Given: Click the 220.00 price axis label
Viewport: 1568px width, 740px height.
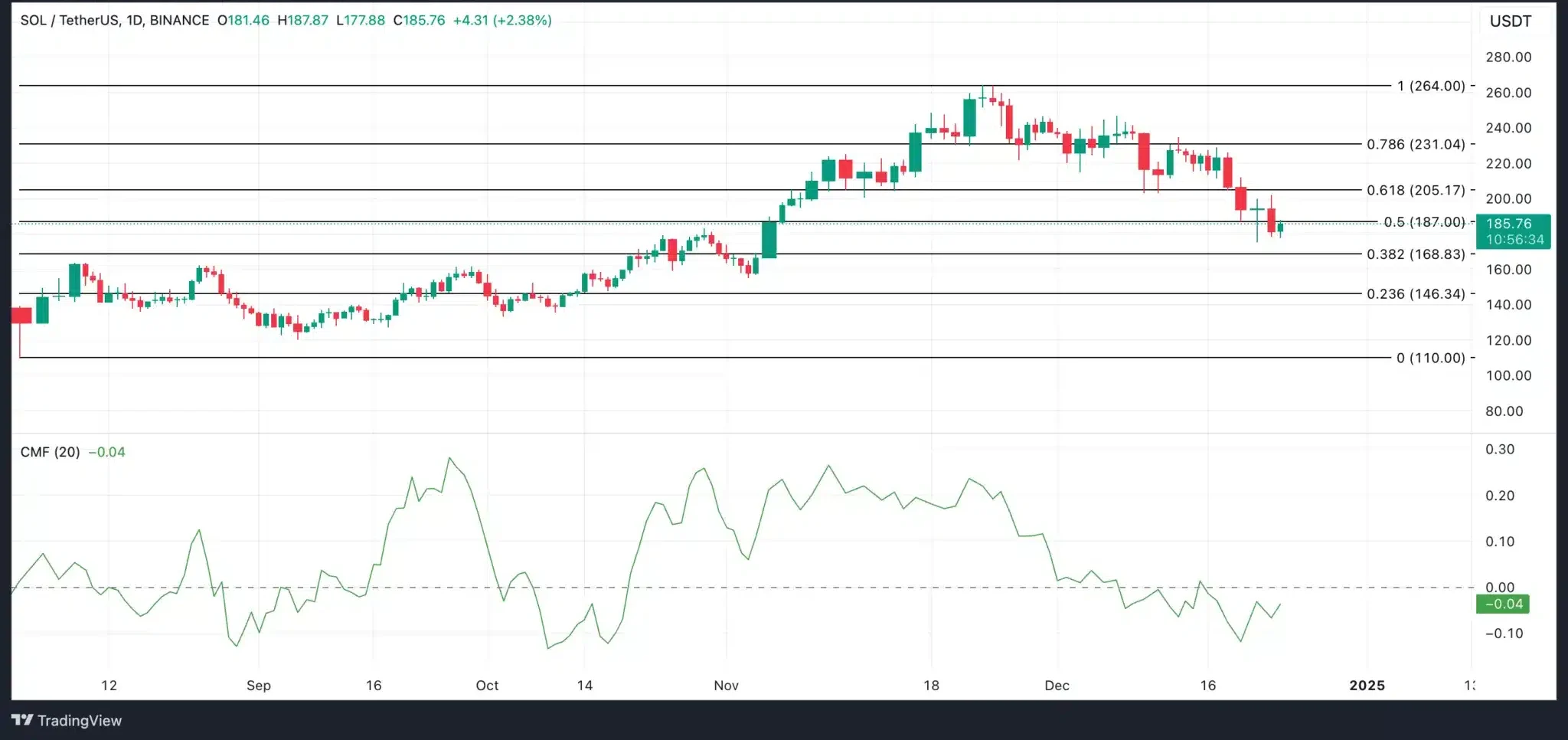Looking at the screenshot, I should [1508, 163].
